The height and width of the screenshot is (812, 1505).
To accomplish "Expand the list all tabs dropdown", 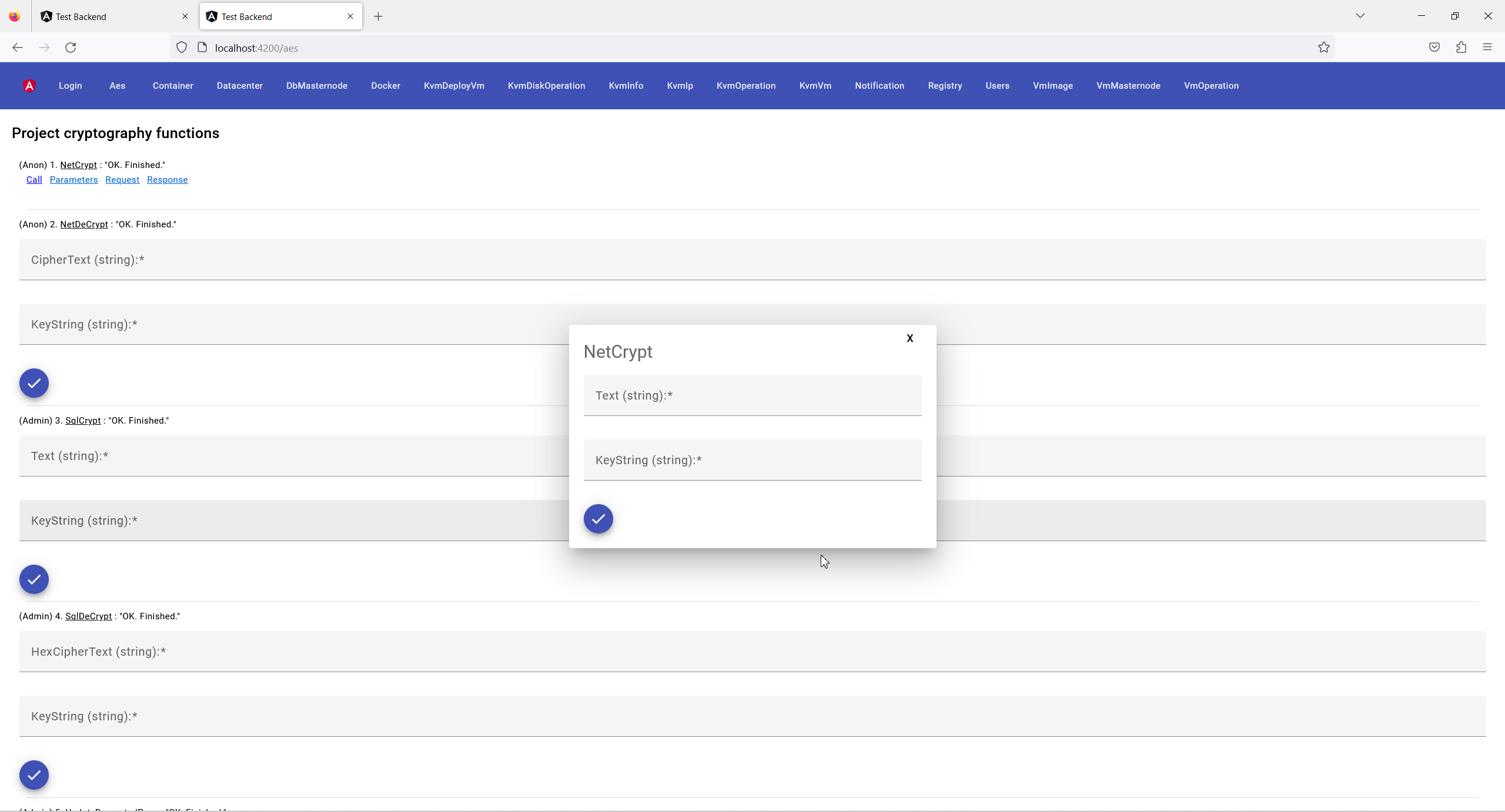I will coord(1360,16).
